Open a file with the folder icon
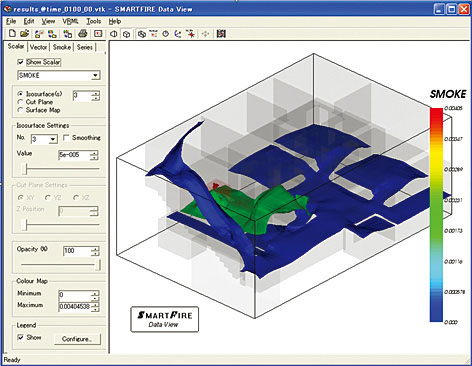The width and height of the screenshot is (472, 366). (x=24, y=33)
